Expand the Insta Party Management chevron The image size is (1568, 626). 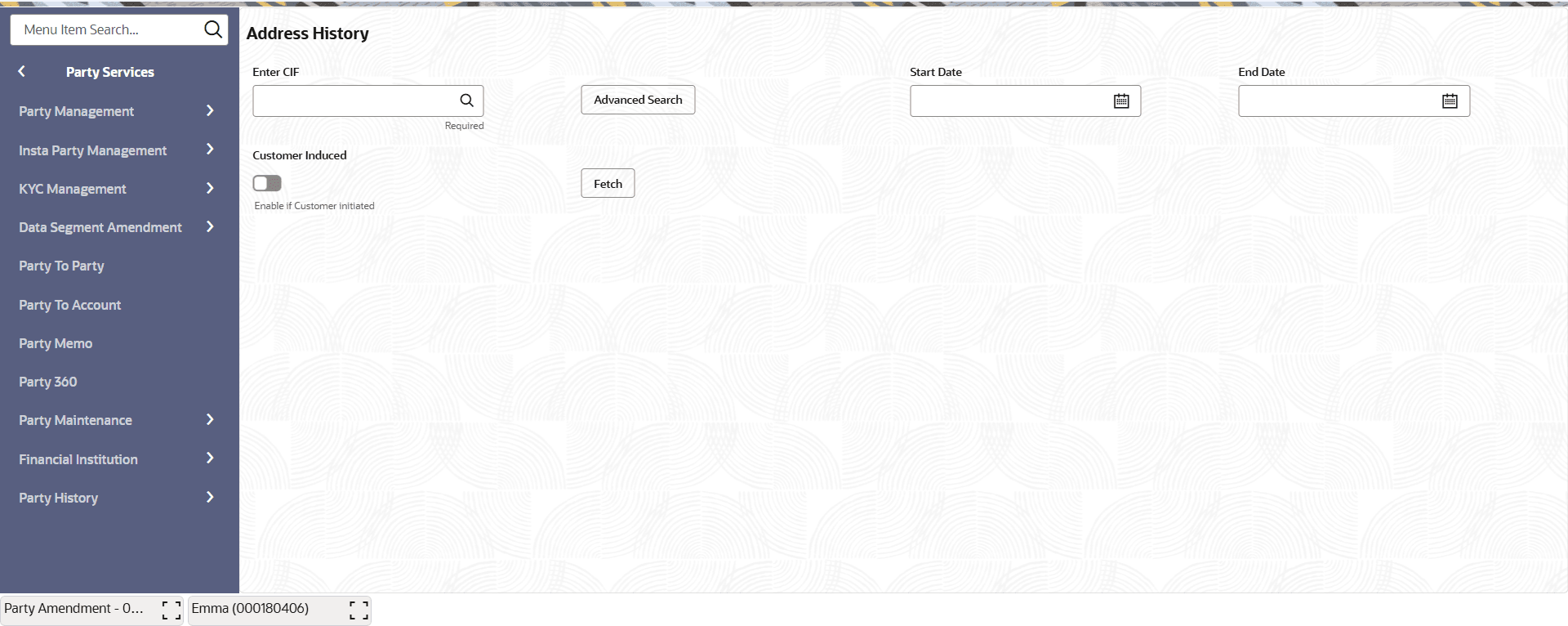click(210, 149)
